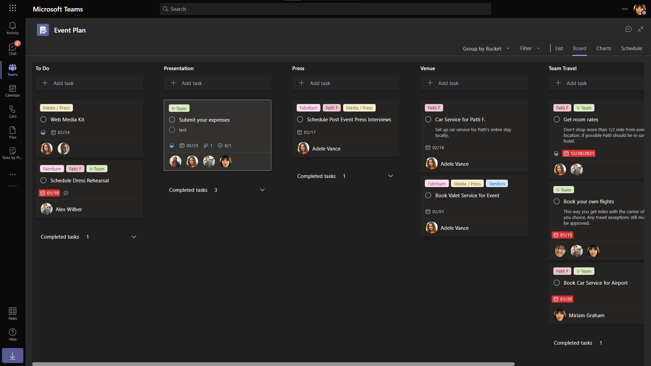Open the settings and more ellipsis

[x=624, y=9]
